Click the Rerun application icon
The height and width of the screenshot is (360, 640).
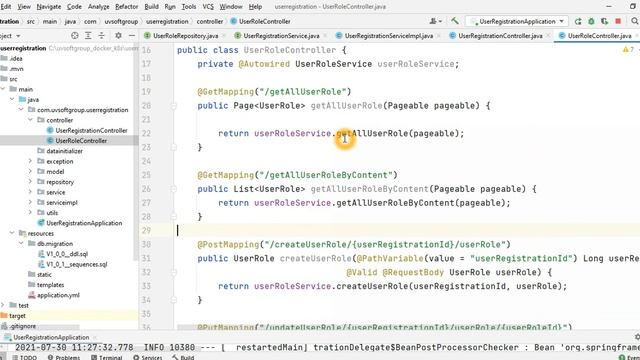[578, 21]
